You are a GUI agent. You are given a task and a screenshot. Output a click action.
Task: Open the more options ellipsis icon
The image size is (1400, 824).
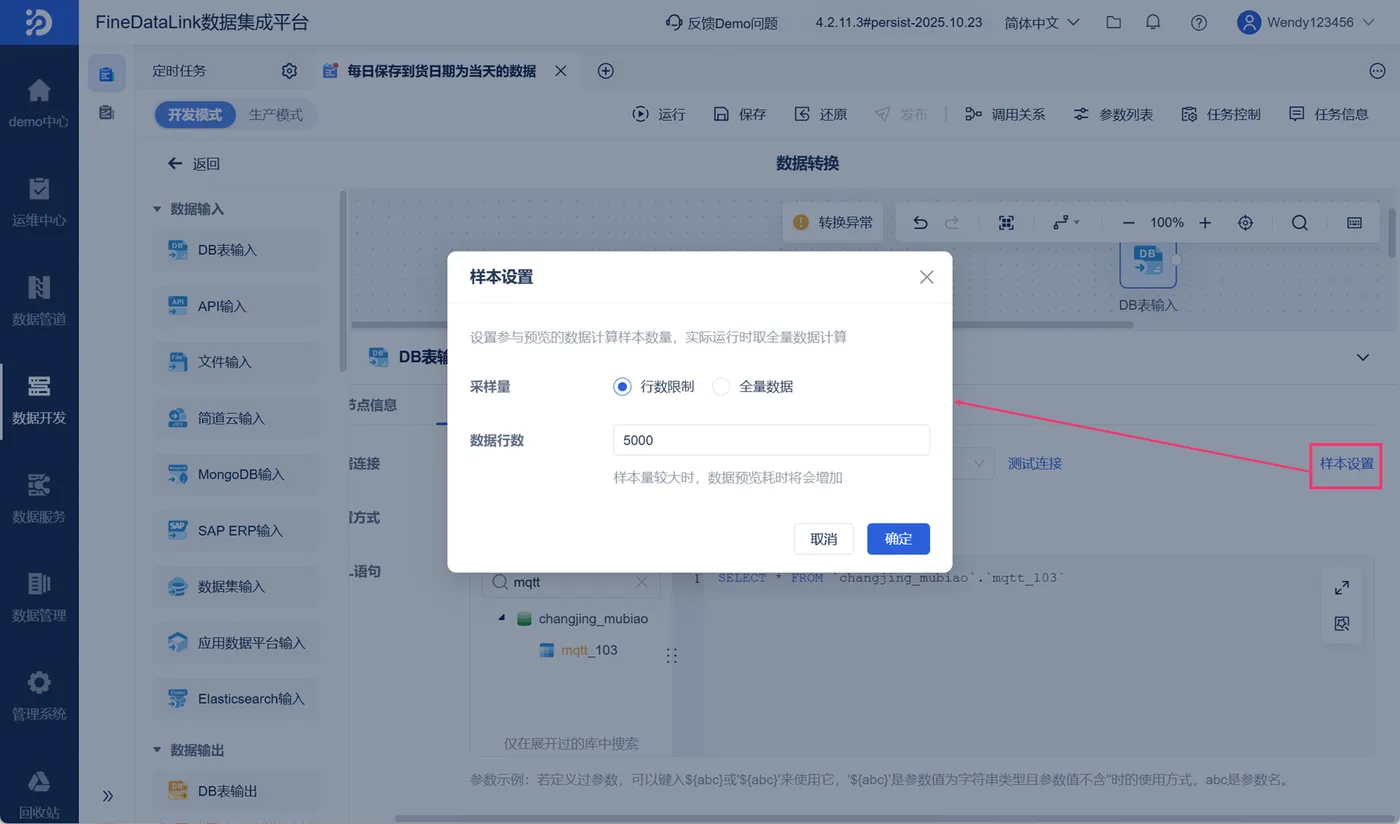point(1377,71)
